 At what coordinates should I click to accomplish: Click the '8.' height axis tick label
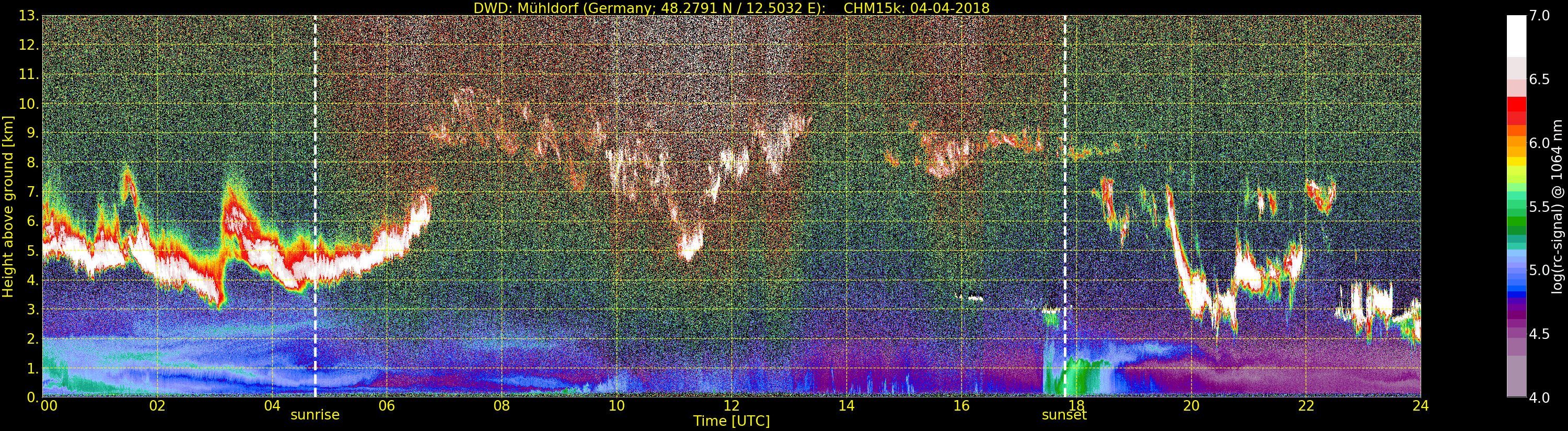pyautogui.click(x=33, y=163)
